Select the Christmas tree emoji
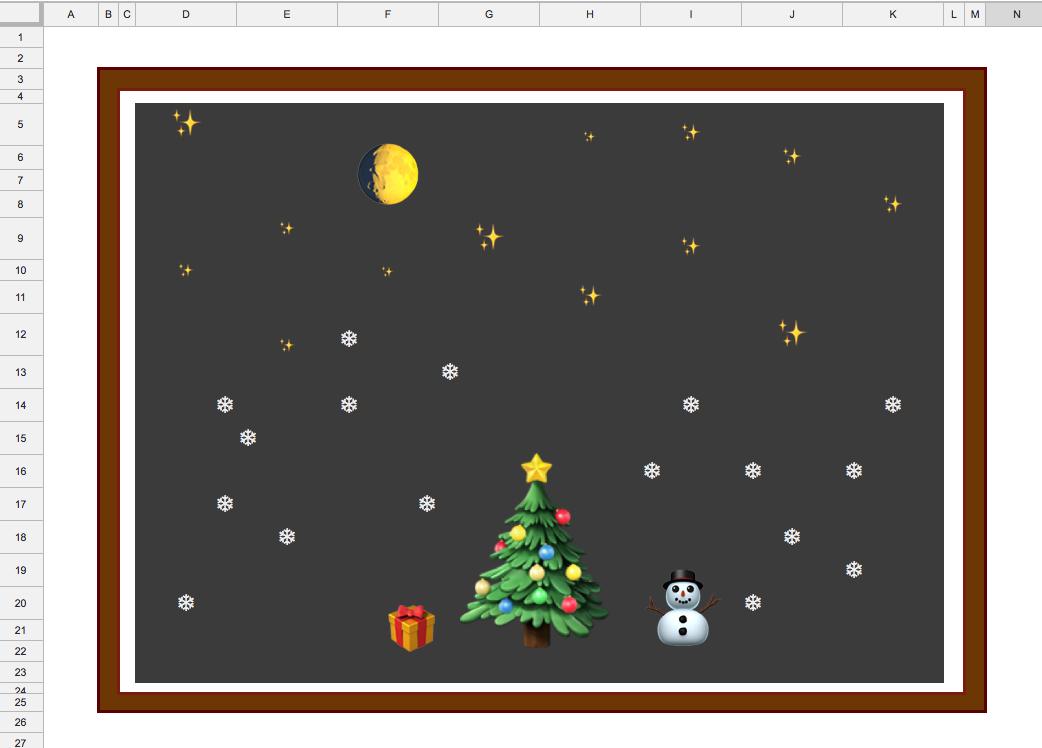 click(534, 551)
